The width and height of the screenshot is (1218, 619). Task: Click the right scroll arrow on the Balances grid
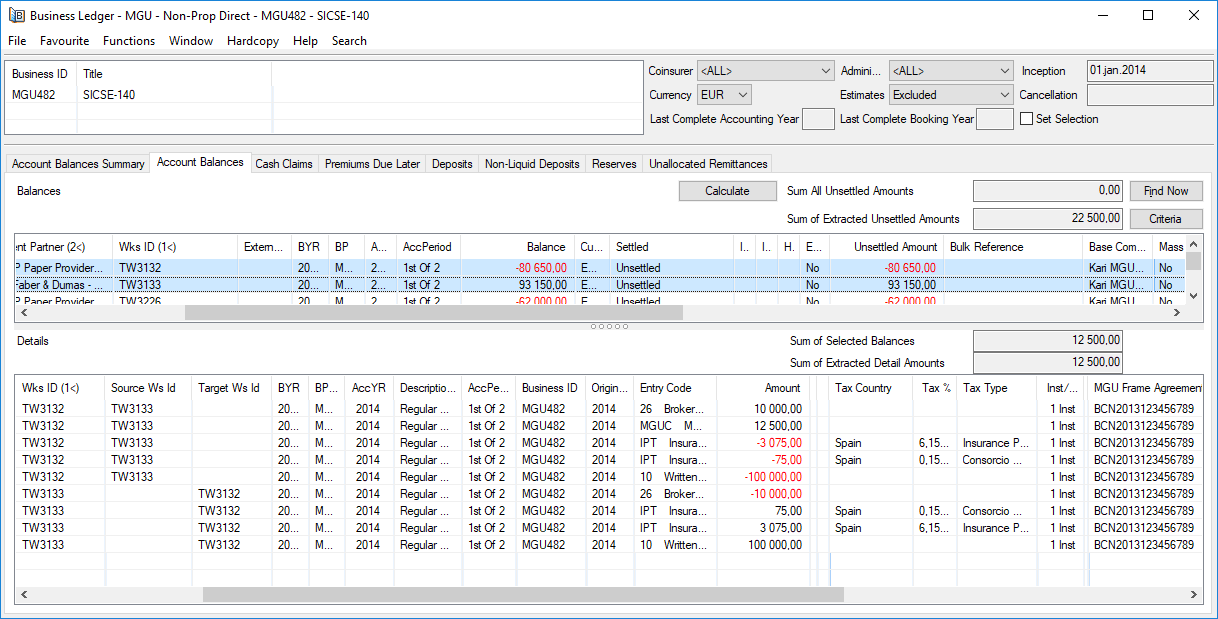tap(1178, 312)
